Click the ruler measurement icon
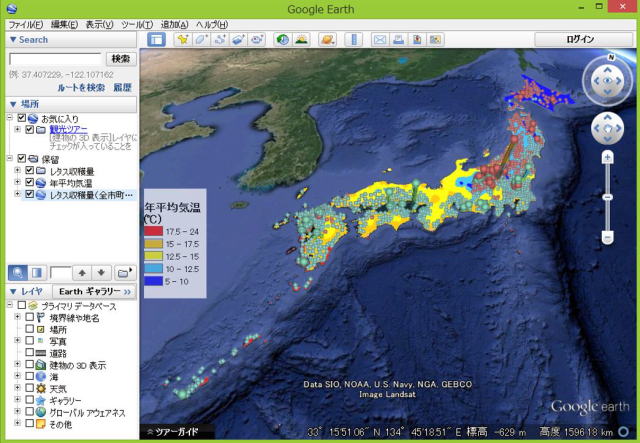Screen dimensions: 640x443 353,40
